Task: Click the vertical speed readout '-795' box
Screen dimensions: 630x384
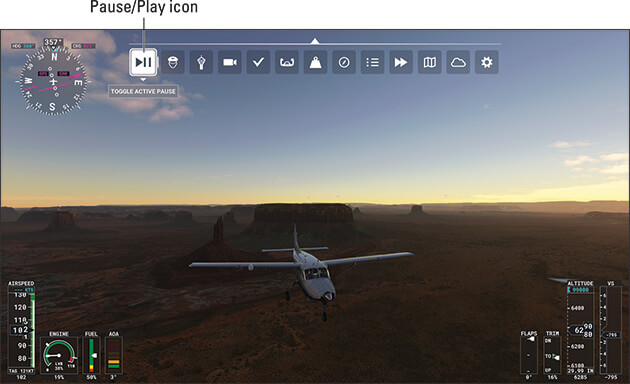Action: 612,335
